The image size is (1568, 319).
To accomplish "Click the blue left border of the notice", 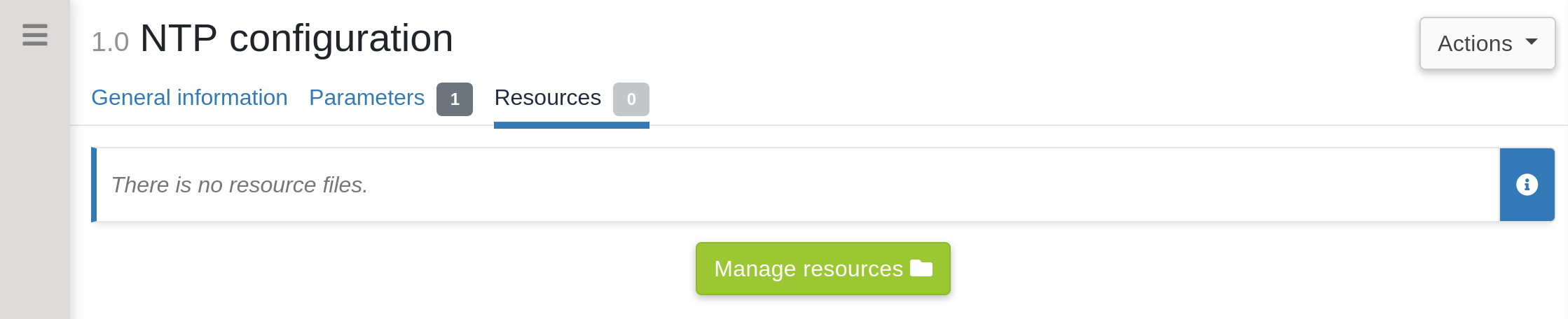I will 94,185.
